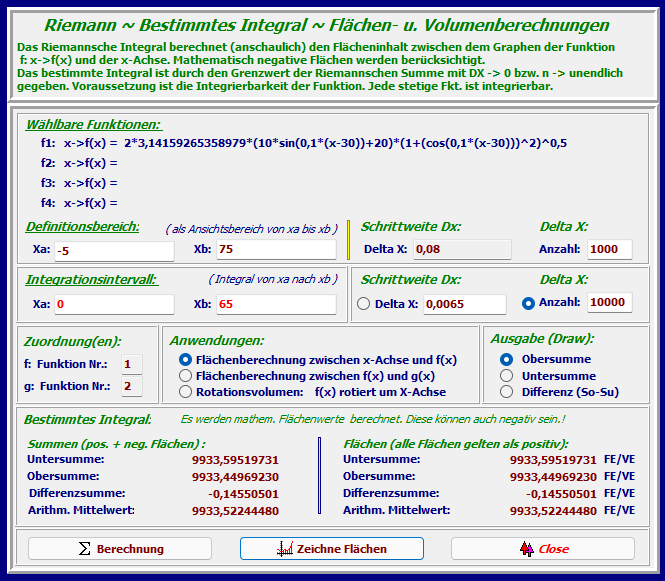Select Untersumme as draw output
Image resolution: width=665 pixels, height=581 pixels.
point(506,376)
